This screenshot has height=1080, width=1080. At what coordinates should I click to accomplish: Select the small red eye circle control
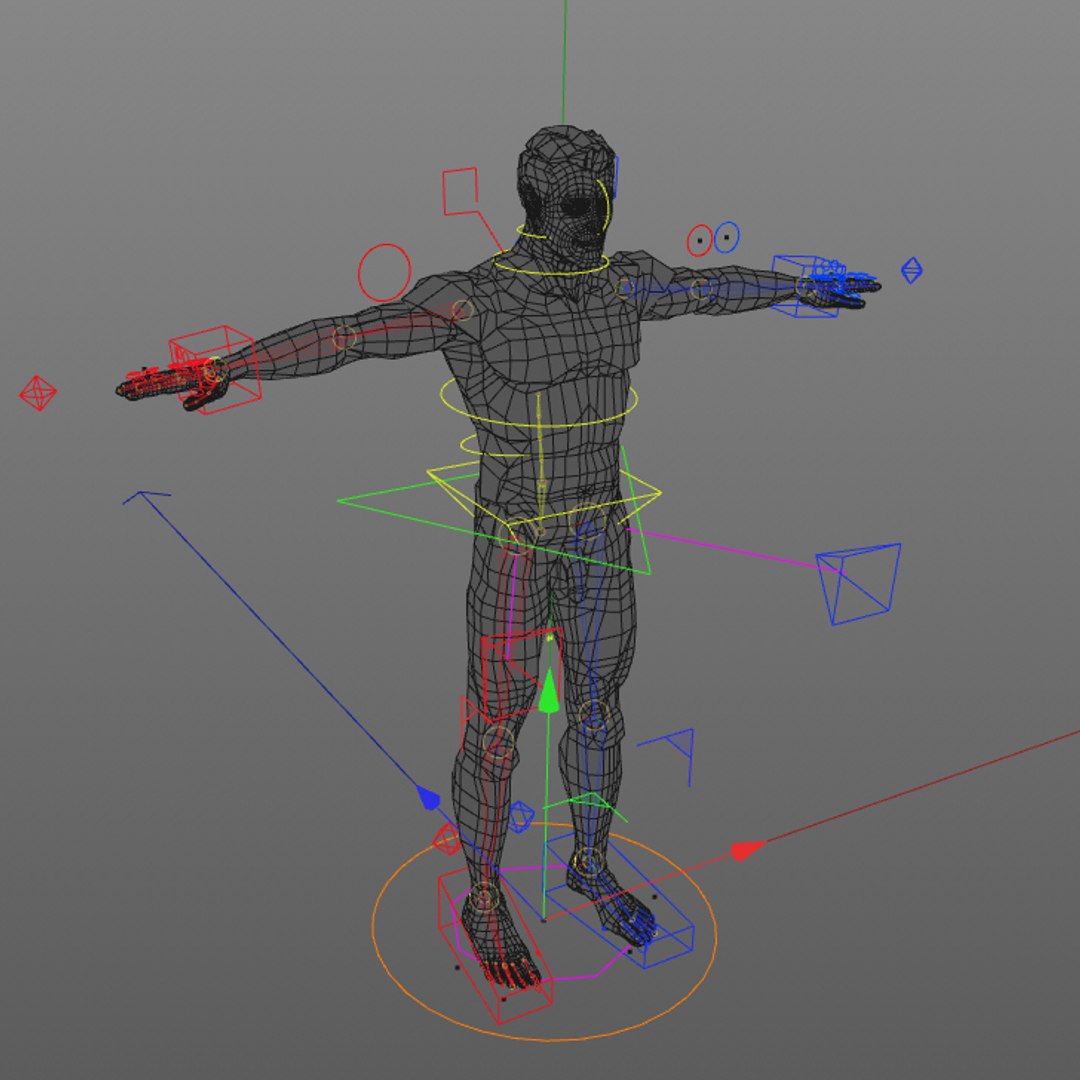pos(700,240)
